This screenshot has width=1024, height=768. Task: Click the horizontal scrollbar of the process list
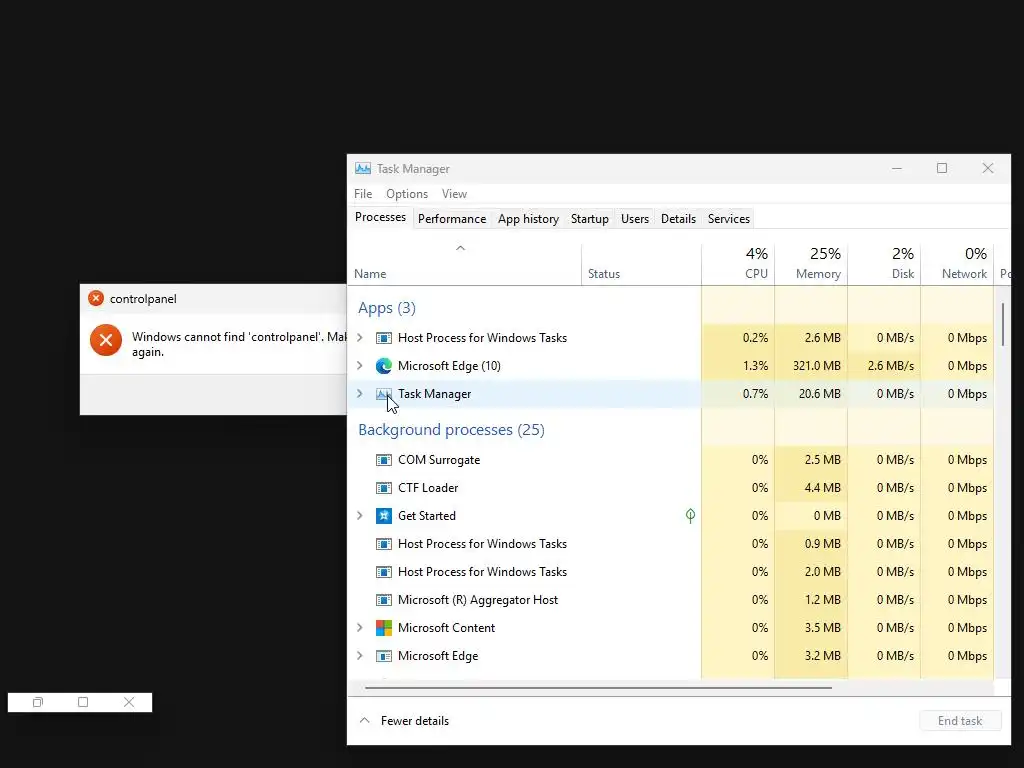(x=598, y=688)
